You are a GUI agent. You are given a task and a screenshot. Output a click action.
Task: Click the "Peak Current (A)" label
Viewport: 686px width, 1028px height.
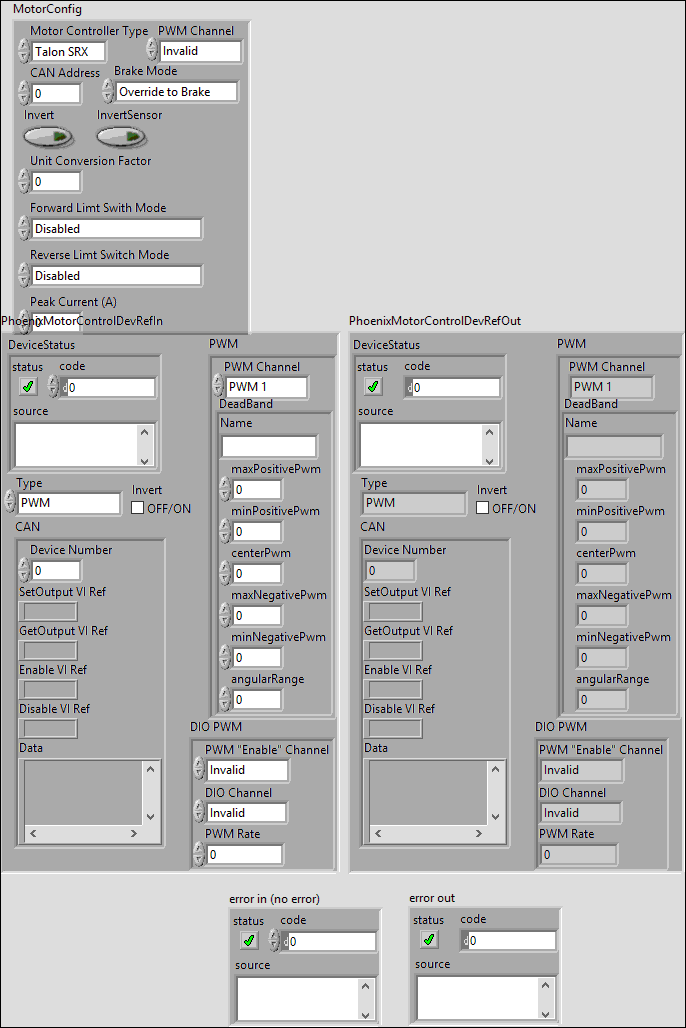tap(73, 302)
